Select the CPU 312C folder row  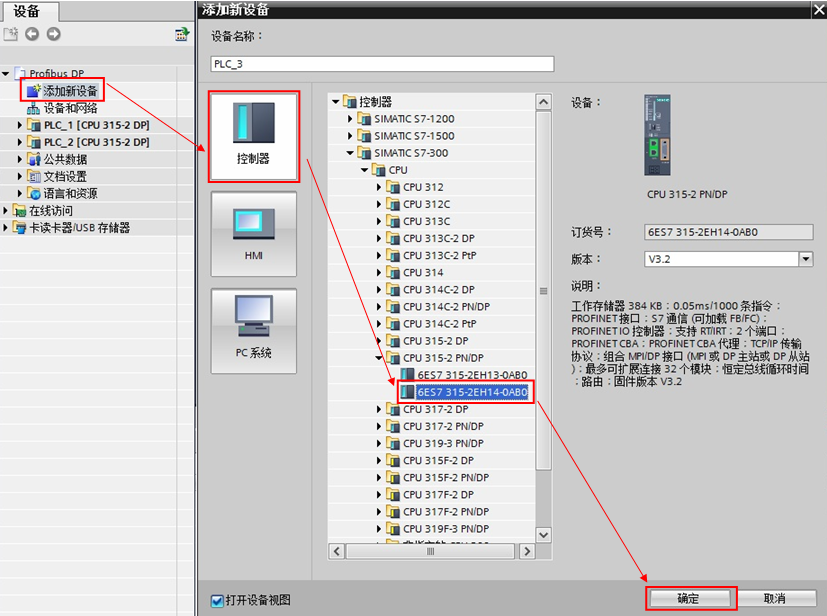tap(431, 204)
